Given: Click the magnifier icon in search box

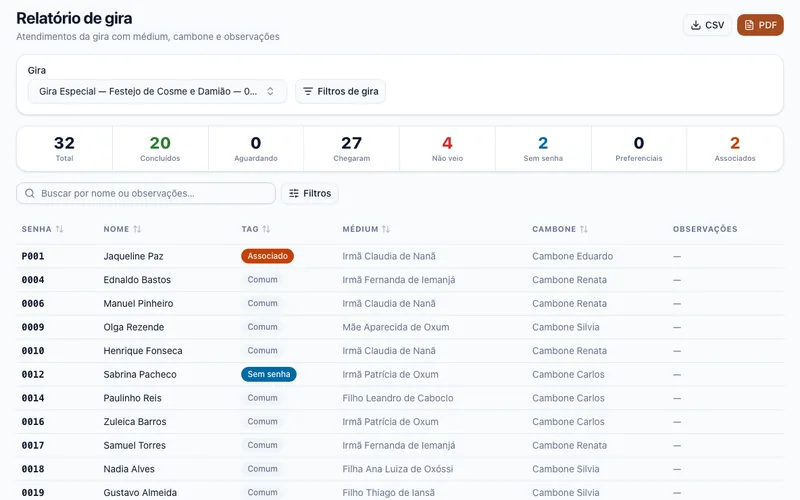Looking at the screenshot, I should point(30,193).
